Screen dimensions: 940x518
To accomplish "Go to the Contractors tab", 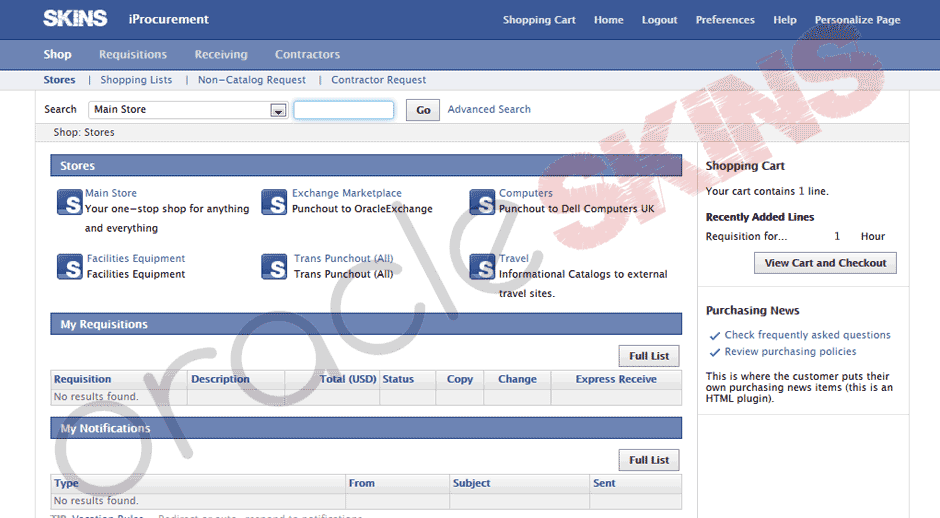I will [307, 55].
